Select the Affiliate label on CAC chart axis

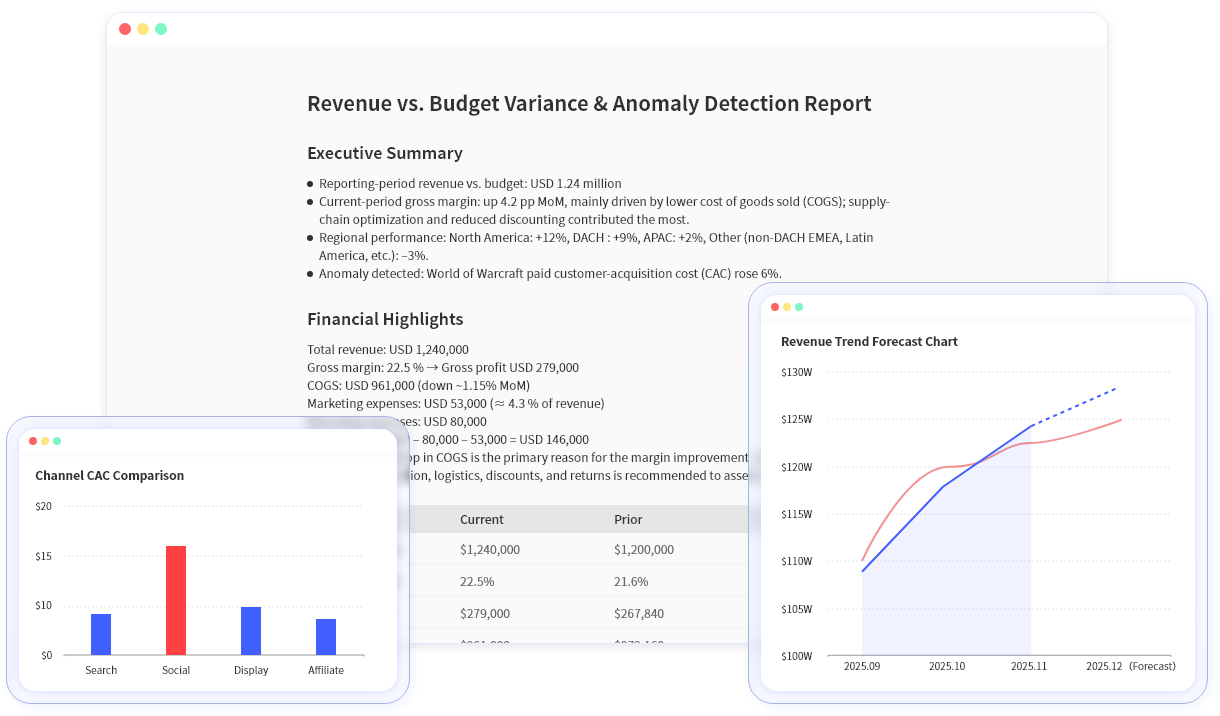326,670
